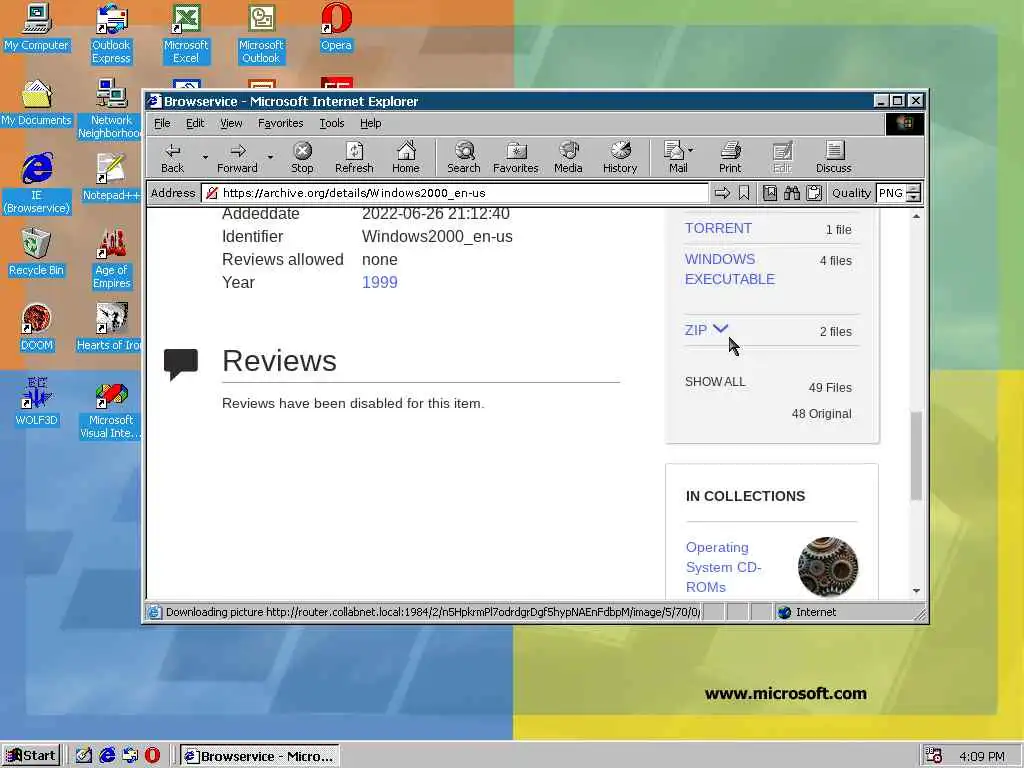Screen dimensions: 1024x768
Task: Open the Back history dropdown arrow
Action: (x=205, y=157)
